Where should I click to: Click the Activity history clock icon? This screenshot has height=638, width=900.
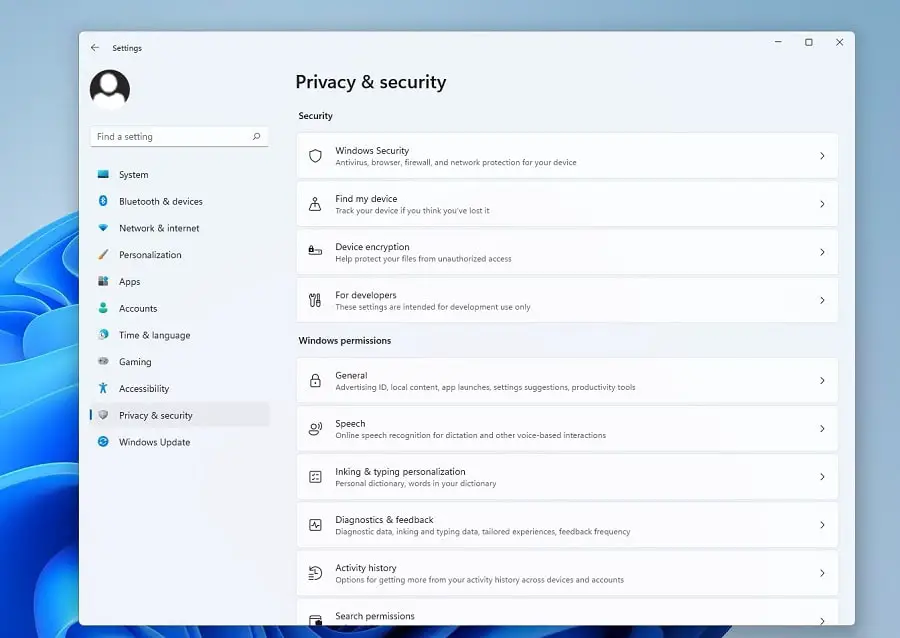point(315,573)
